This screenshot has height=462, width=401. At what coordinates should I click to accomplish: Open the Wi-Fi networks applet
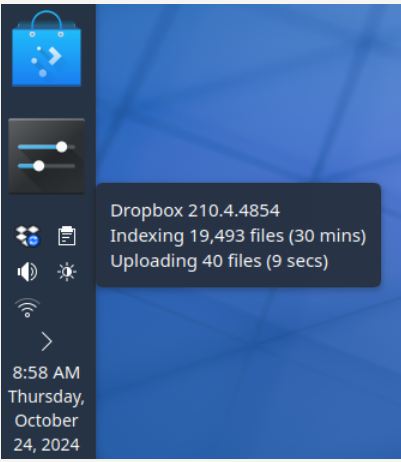(27, 308)
